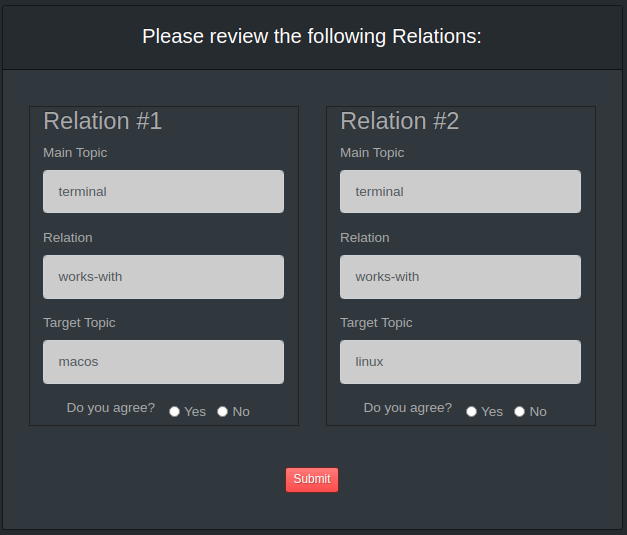
Task: Click the Target Topic label in Relation #1
Action: point(79,323)
